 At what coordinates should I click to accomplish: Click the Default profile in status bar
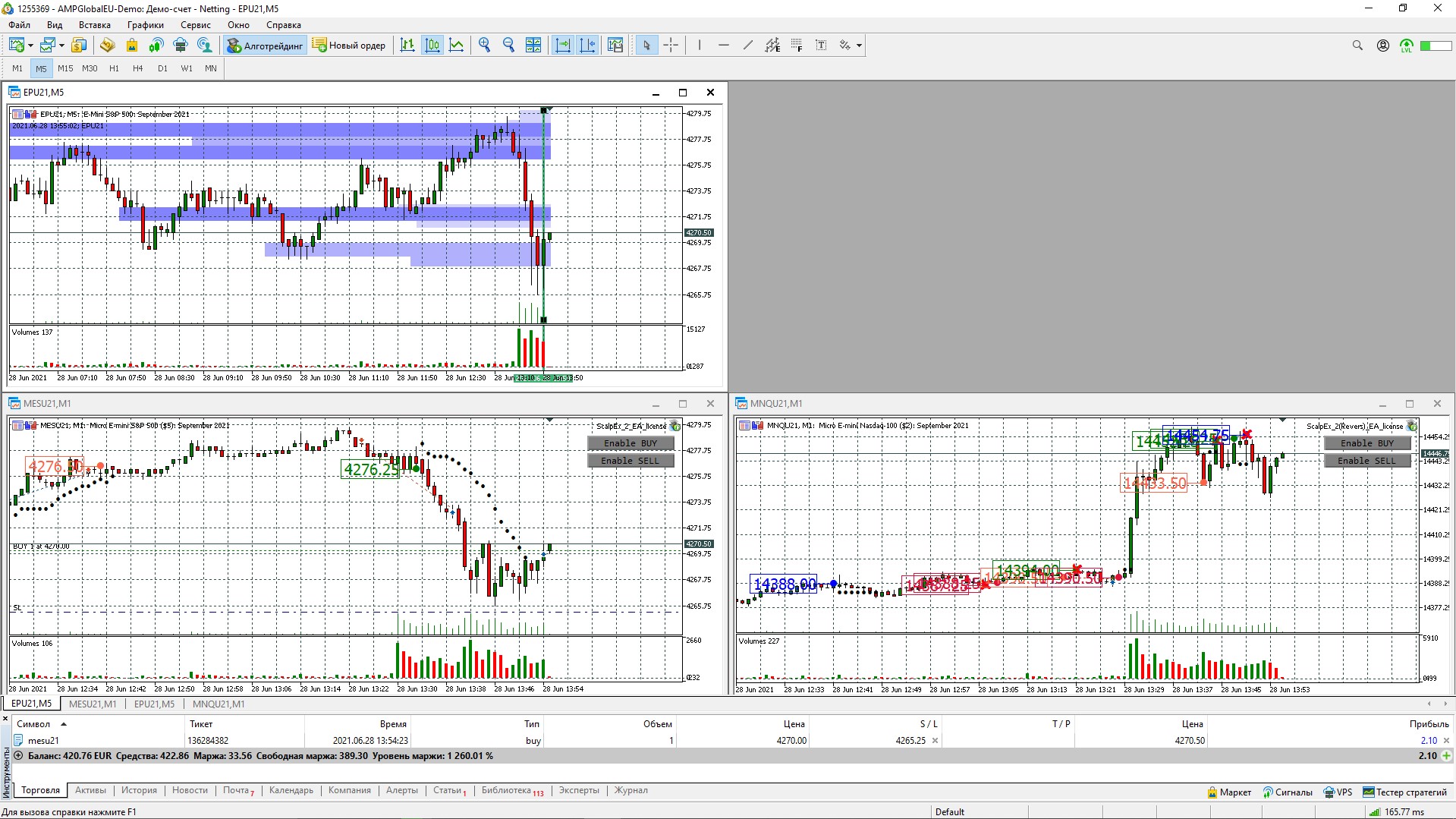(950, 812)
